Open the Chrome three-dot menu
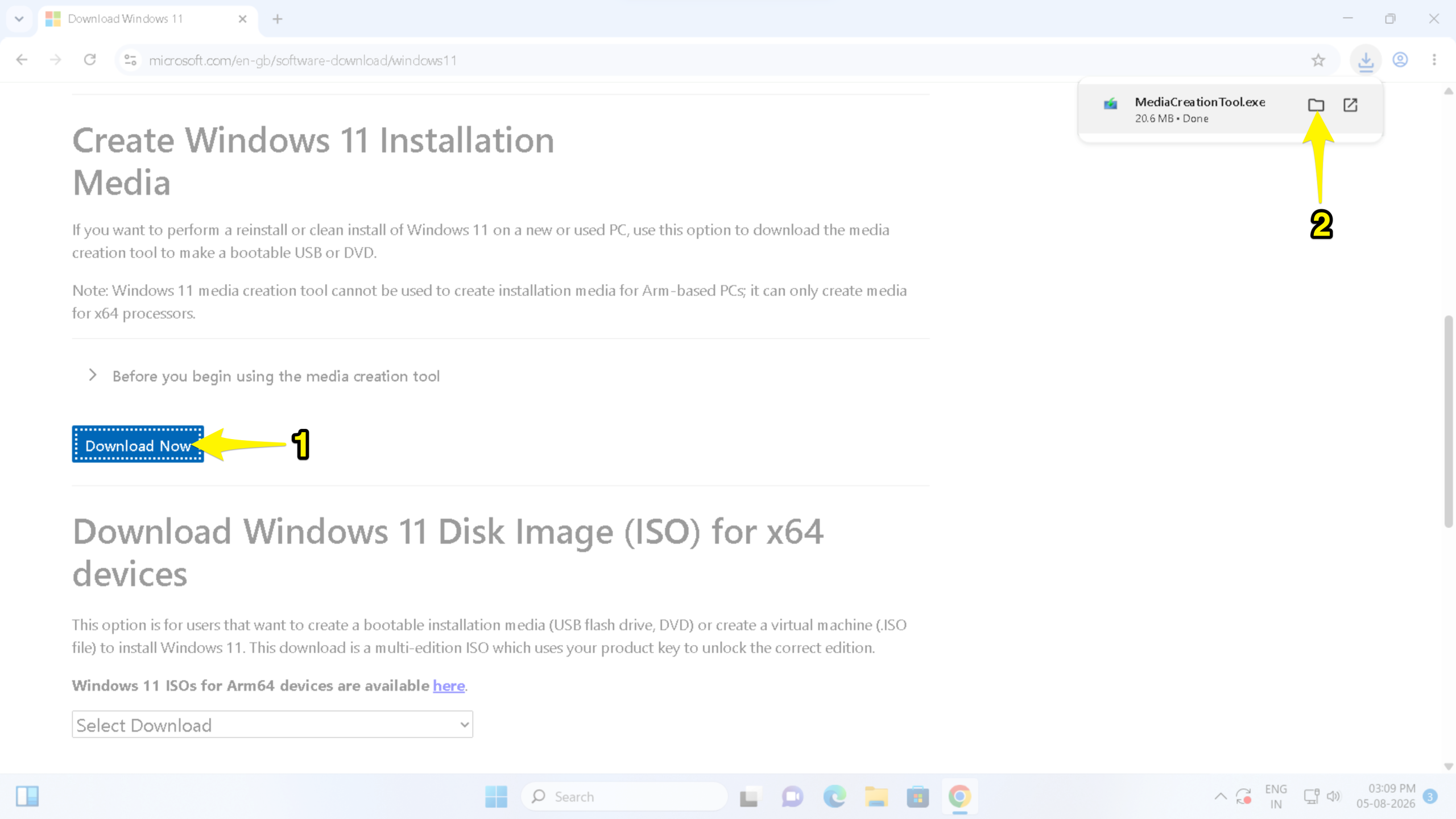1456x819 pixels. 1434,60
